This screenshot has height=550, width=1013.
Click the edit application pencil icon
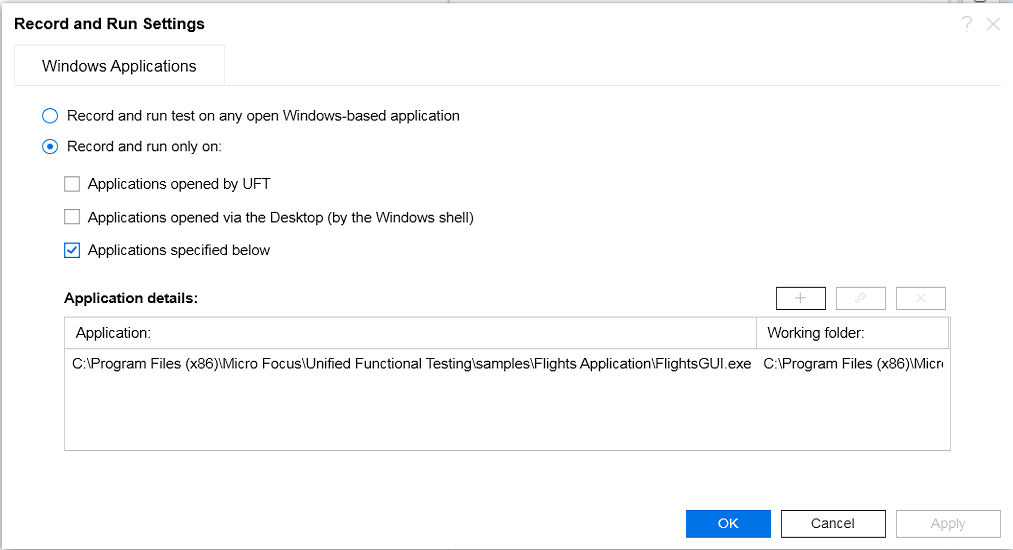coord(860,298)
